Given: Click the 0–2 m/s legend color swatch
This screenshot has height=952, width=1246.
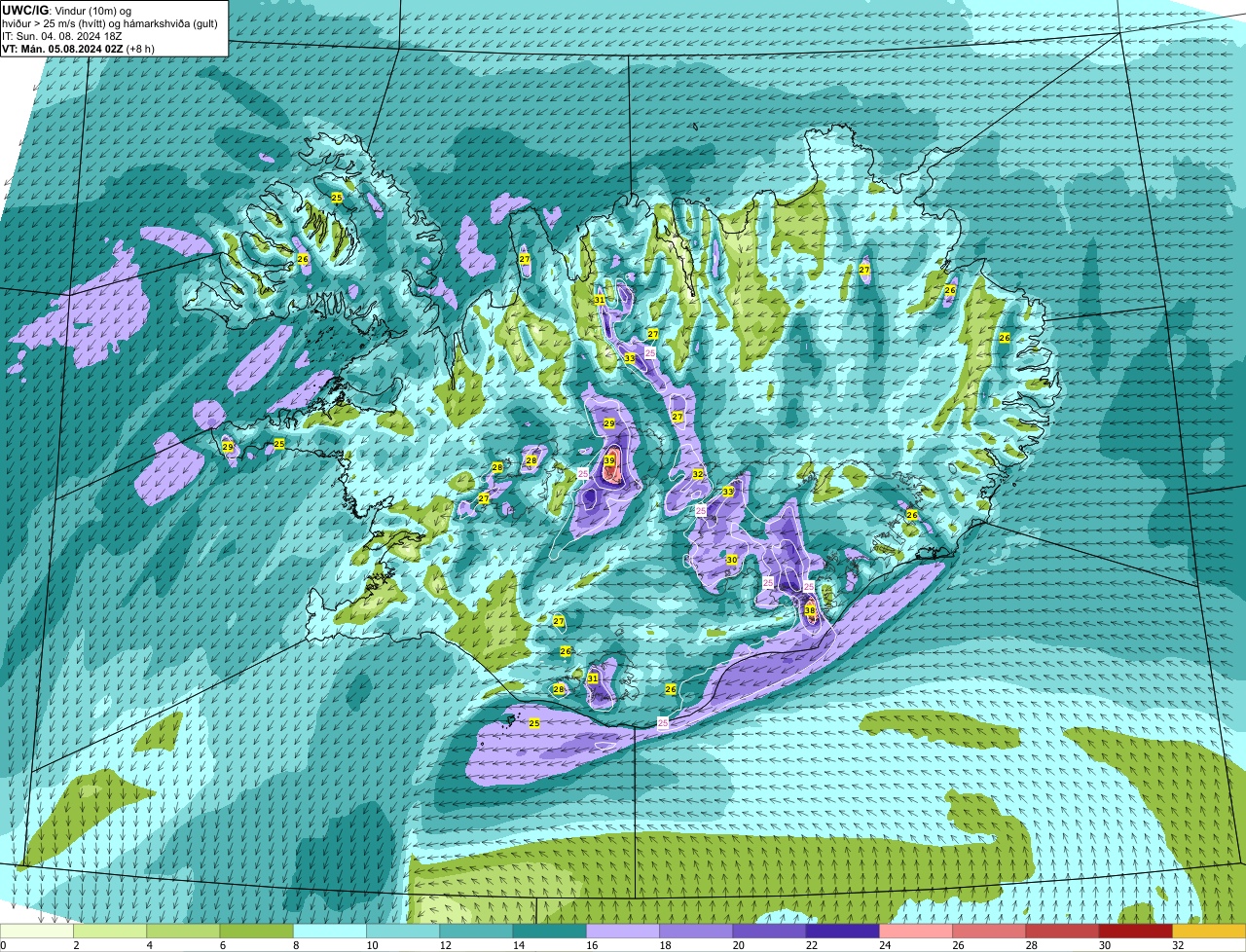Looking at the screenshot, I should tap(37, 932).
